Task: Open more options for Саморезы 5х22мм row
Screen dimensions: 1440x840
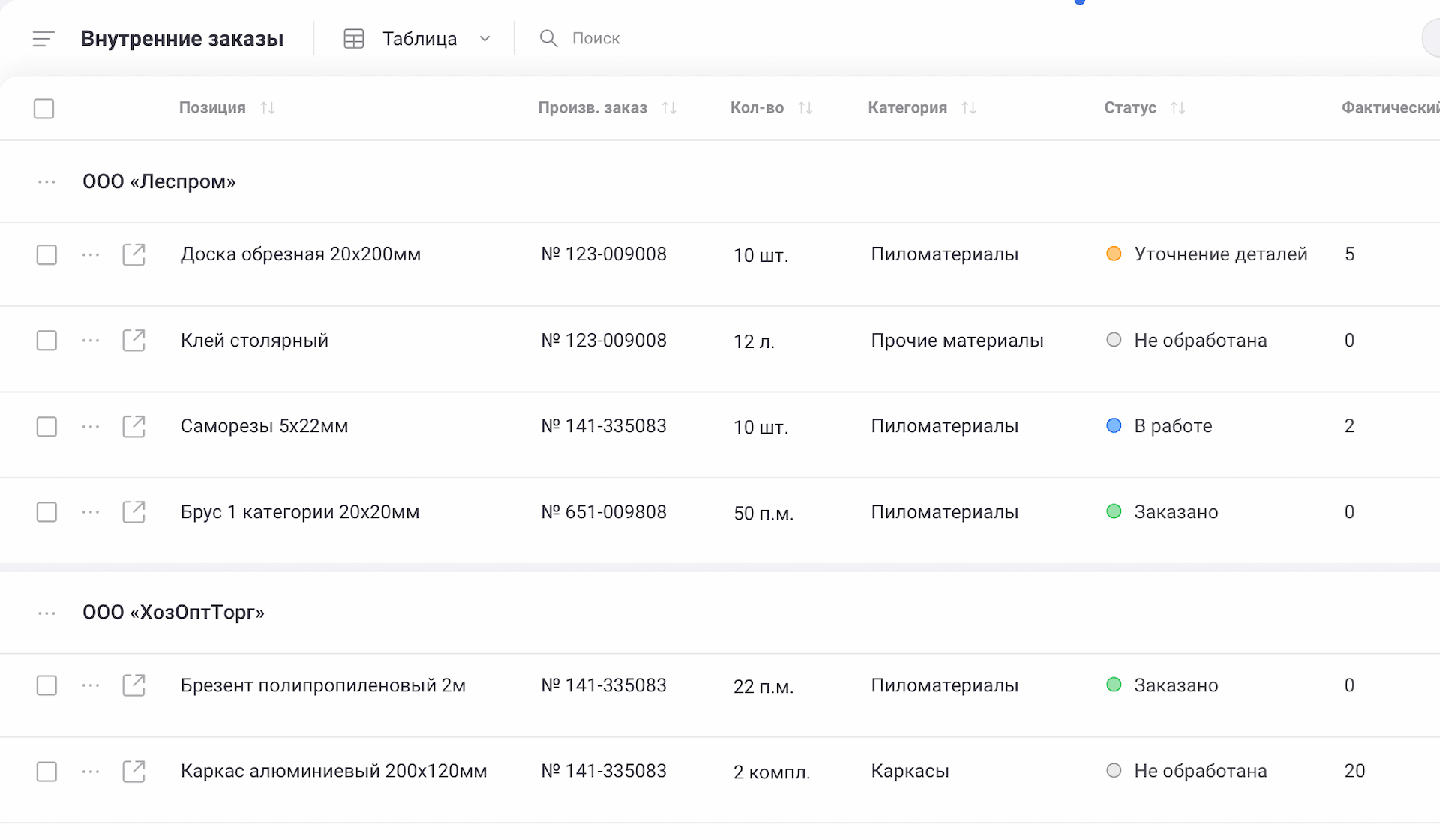Action: tap(91, 427)
